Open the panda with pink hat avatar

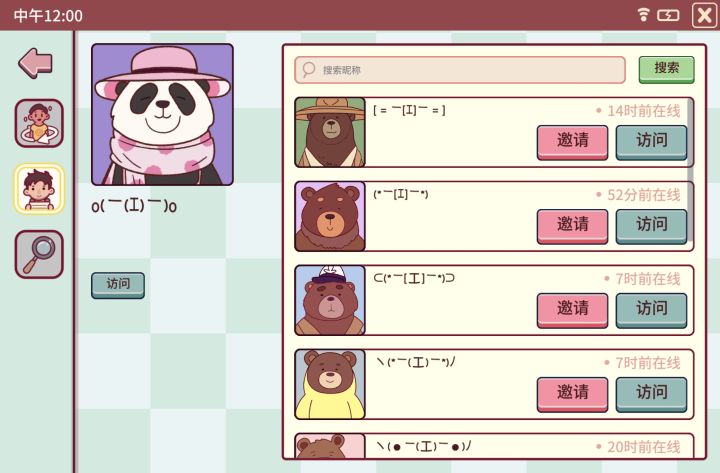click(x=163, y=114)
